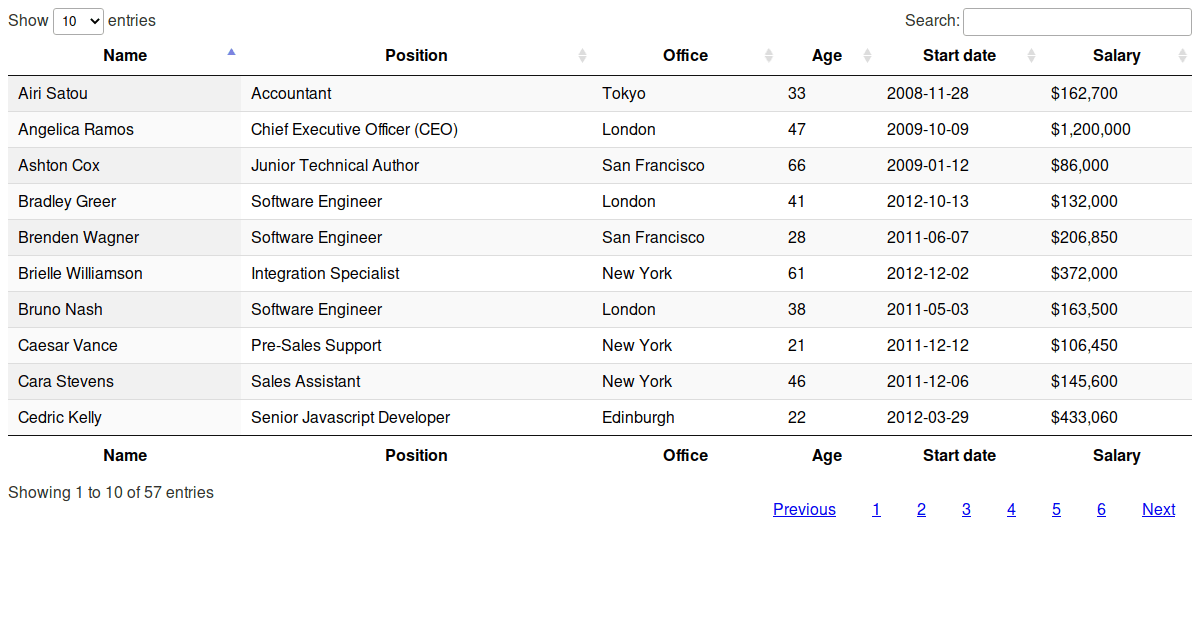Open page 6 of results
This screenshot has height=630, width=1200.
[1101, 510]
